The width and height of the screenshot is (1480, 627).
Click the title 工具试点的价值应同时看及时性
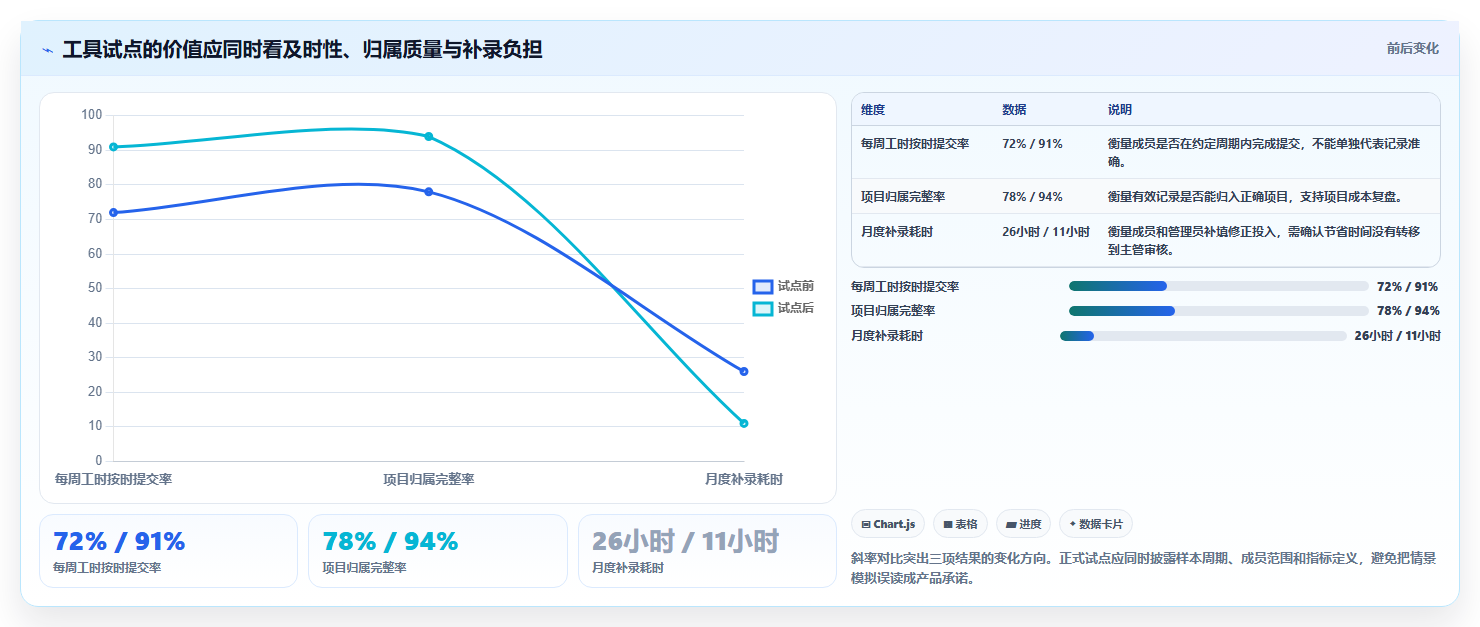pyautogui.click(x=302, y=49)
